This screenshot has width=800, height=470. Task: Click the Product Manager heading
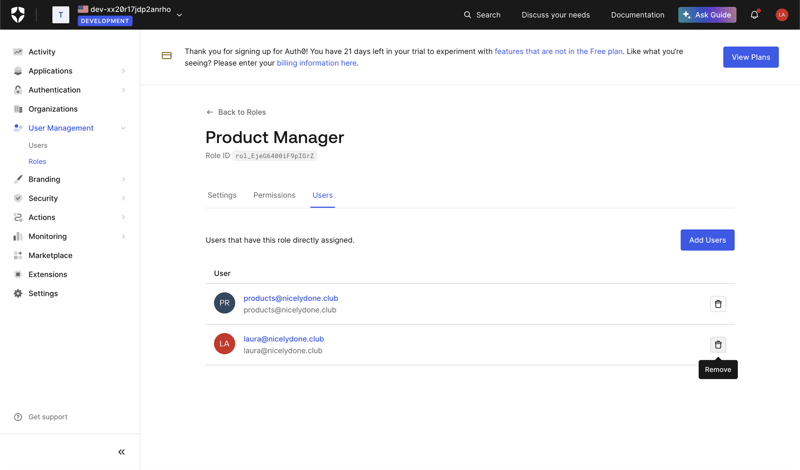tap(274, 137)
